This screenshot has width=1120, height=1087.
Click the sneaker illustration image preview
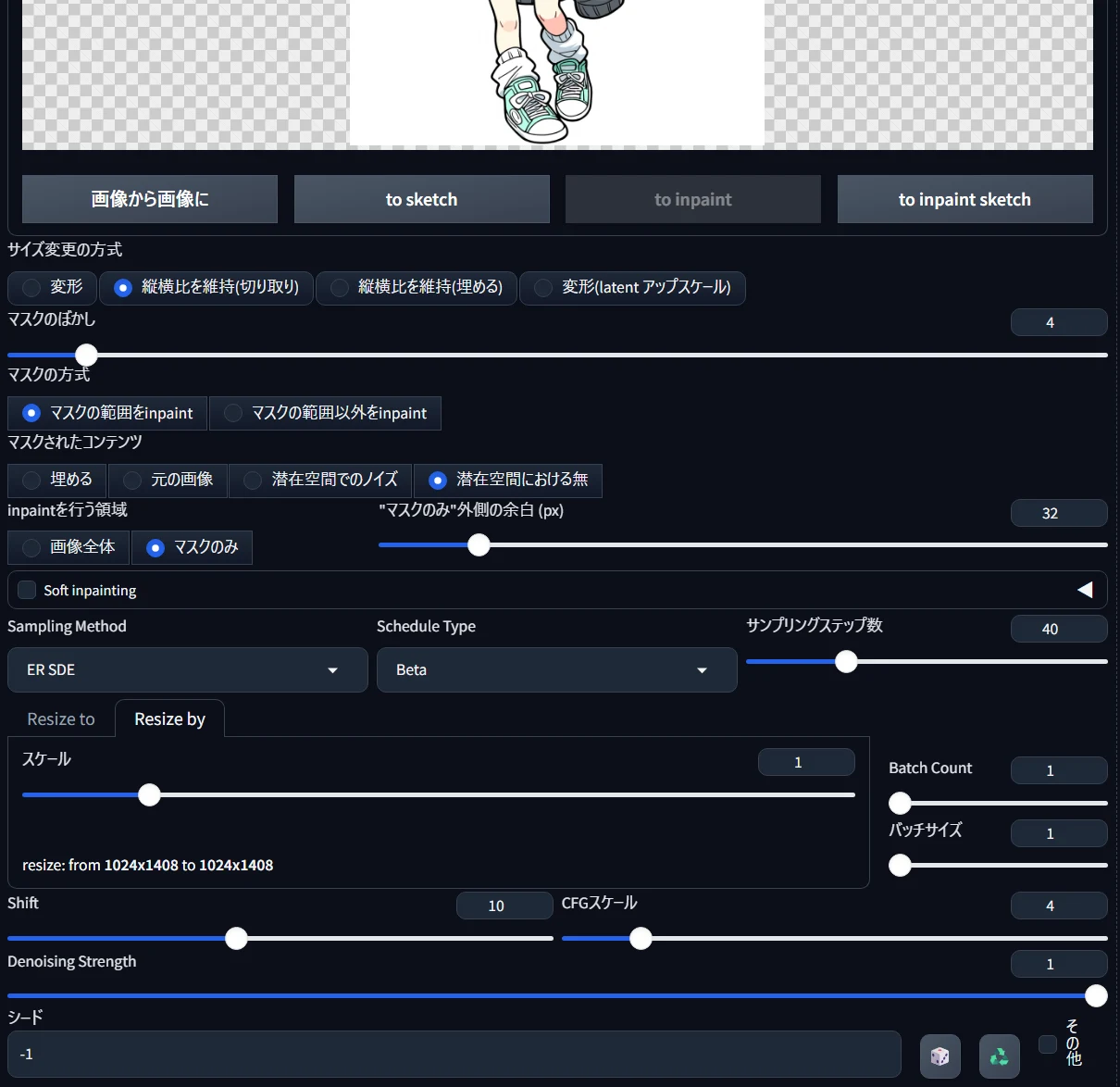tap(556, 72)
